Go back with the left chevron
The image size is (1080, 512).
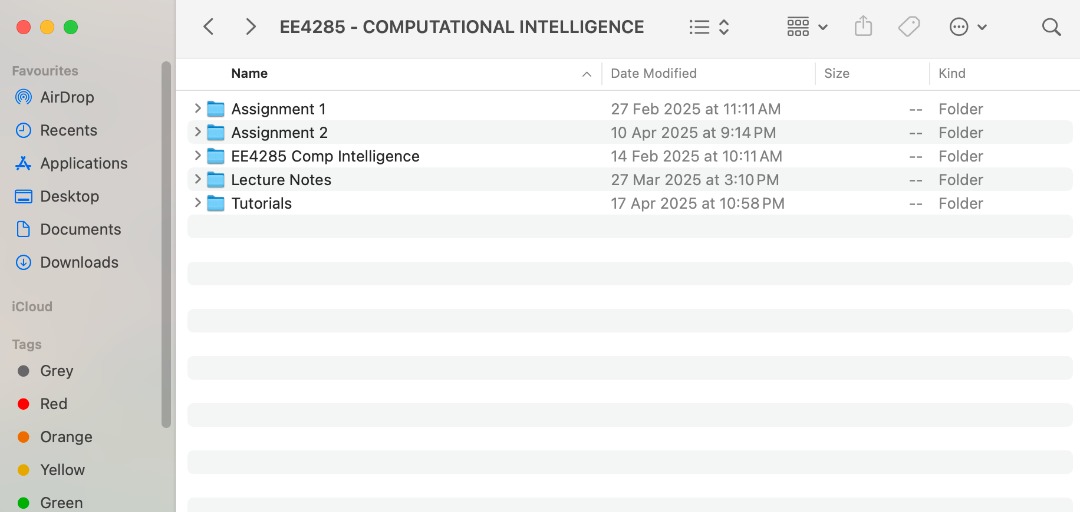[209, 27]
